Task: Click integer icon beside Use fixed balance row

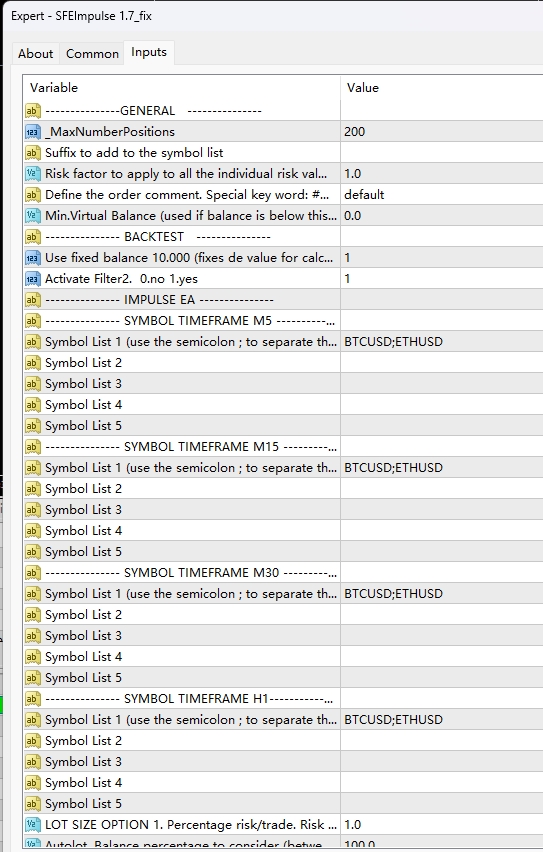Action: click(x=33, y=258)
